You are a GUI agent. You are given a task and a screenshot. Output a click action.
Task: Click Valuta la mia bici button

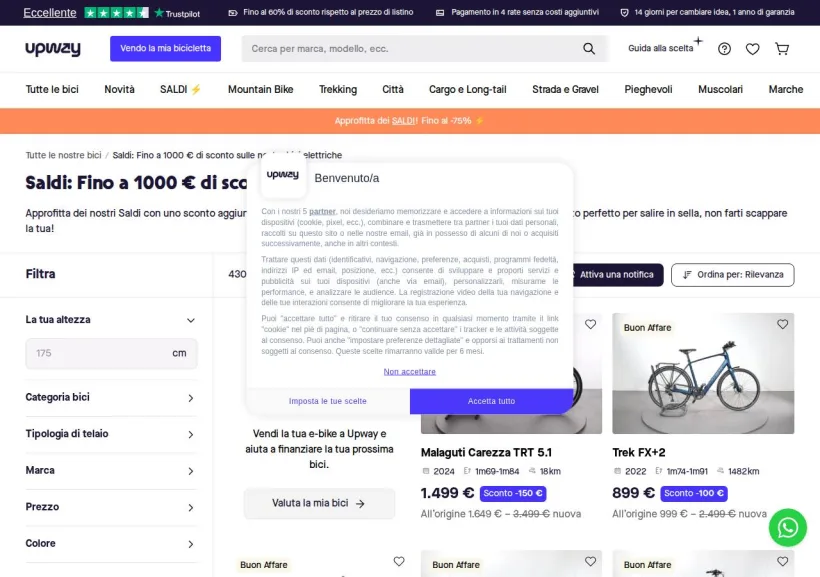[x=319, y=503]
